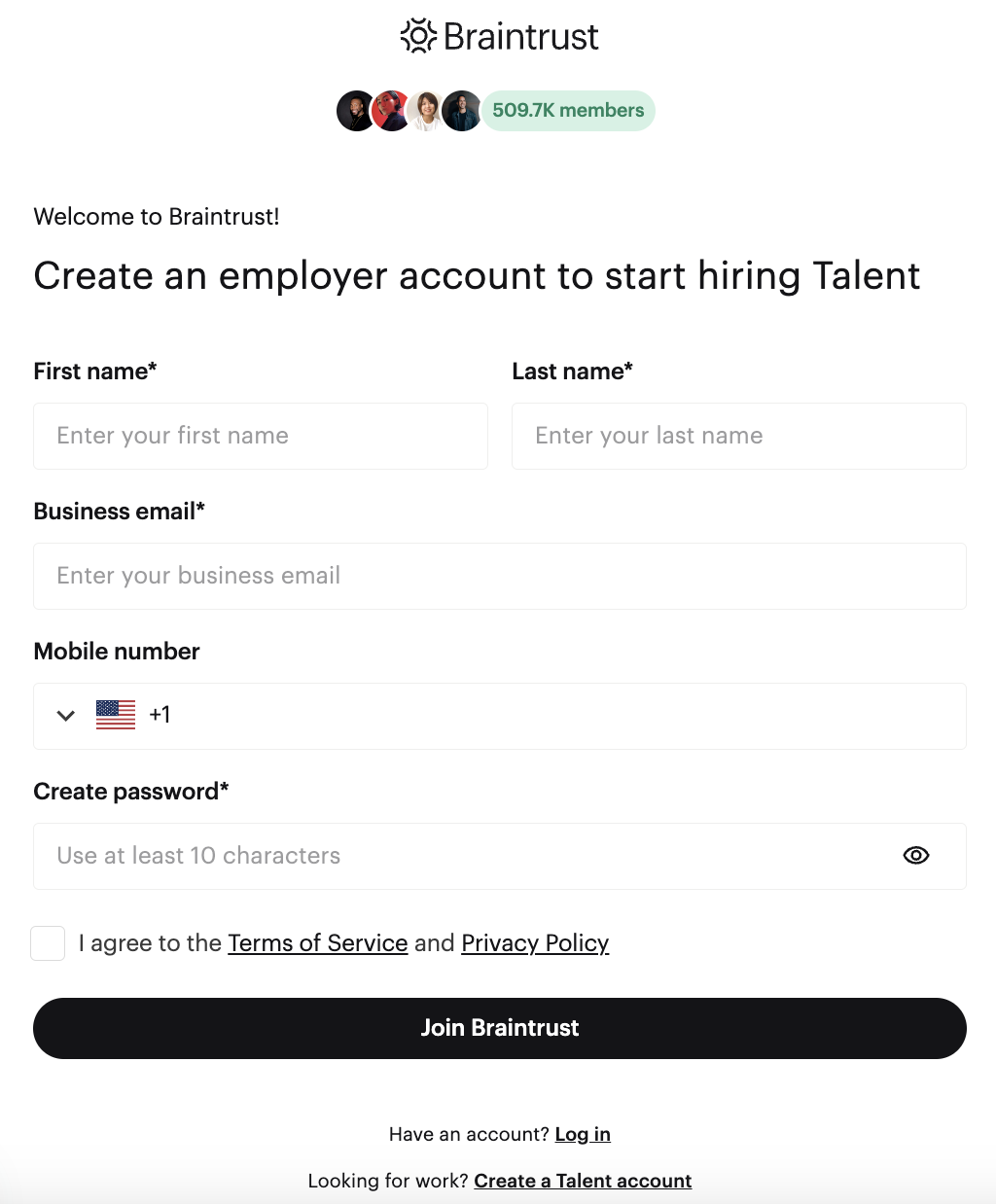The image size is (996, 1204).
Task: Expand the country code dropdown chevron
Action: tap(66, 716)
